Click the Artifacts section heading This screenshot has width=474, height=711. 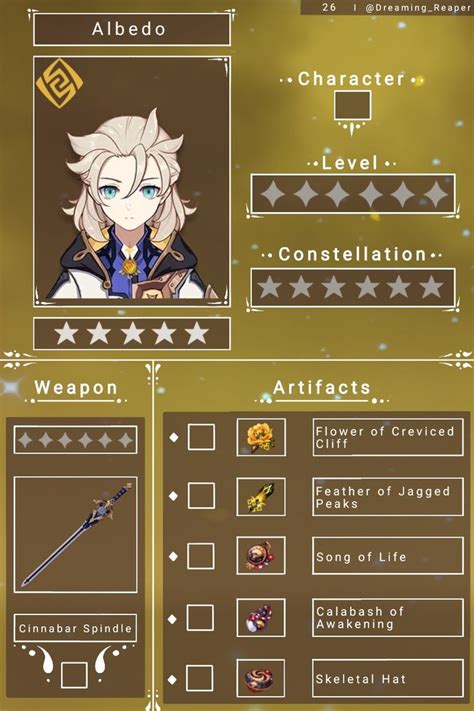tap(322, 388)
